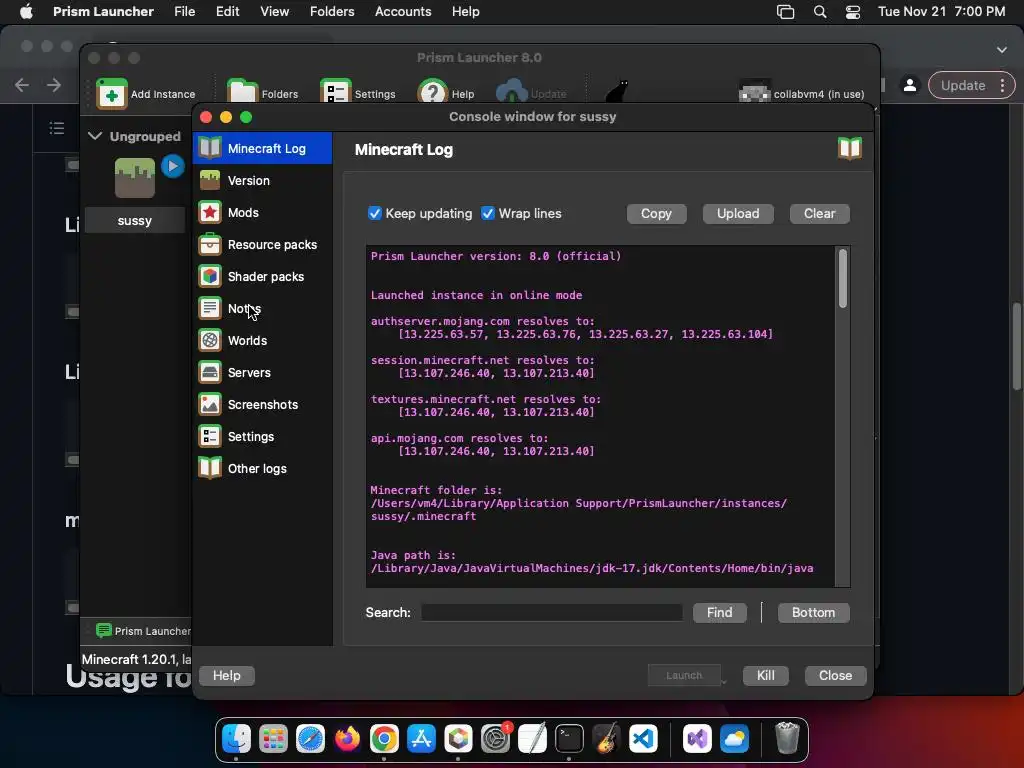Select Minecraft Log in sidebar
The image size is (1024, 768).
click(263, 148)
